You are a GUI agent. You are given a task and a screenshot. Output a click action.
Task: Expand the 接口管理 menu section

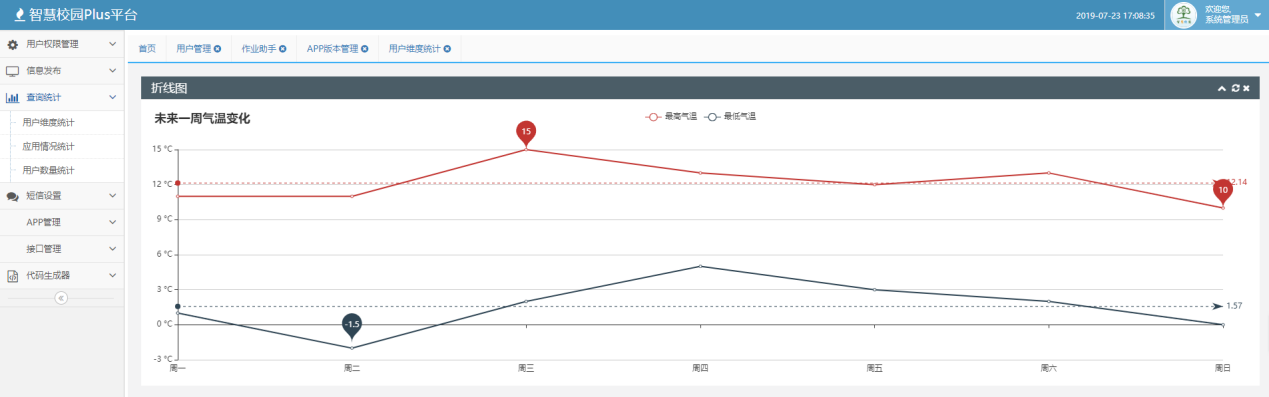(62, 248)
